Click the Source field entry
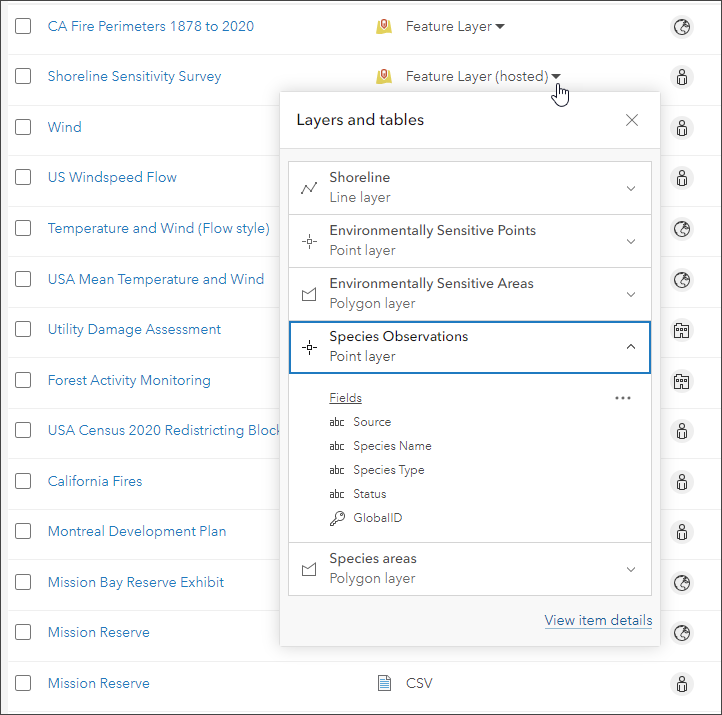722x715 pixels. [372, 422]
